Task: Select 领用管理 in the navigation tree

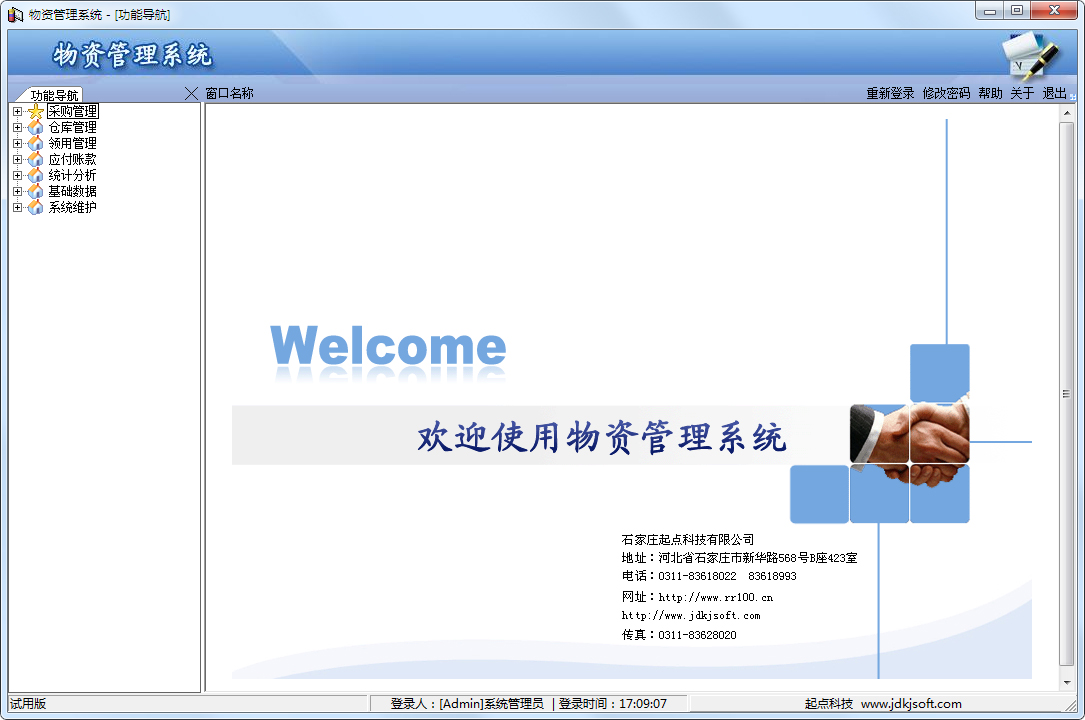Action: tap(73, 143)
